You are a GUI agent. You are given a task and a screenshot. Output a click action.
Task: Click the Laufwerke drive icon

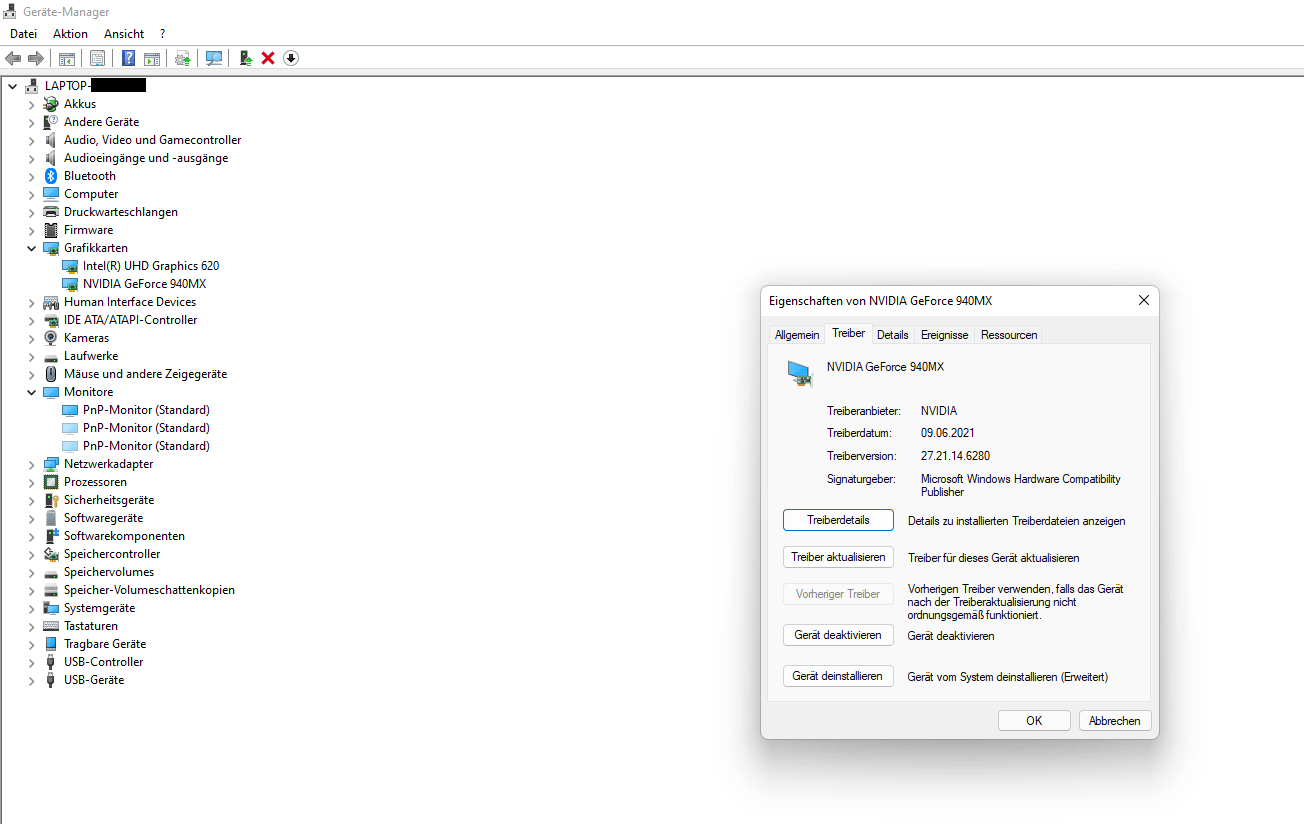tap(51, 356)
